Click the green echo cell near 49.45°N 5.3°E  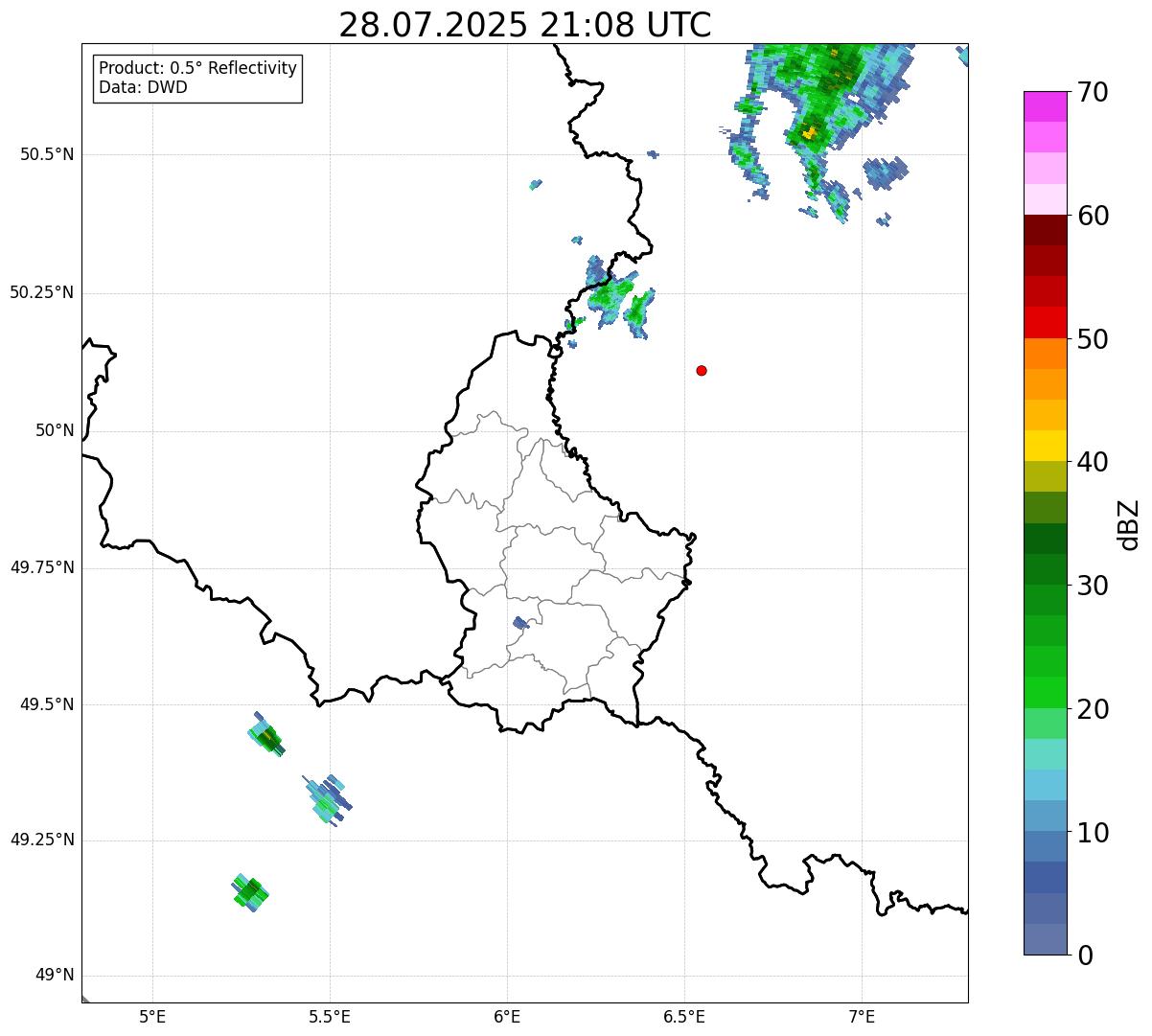[x=266, y=735]
